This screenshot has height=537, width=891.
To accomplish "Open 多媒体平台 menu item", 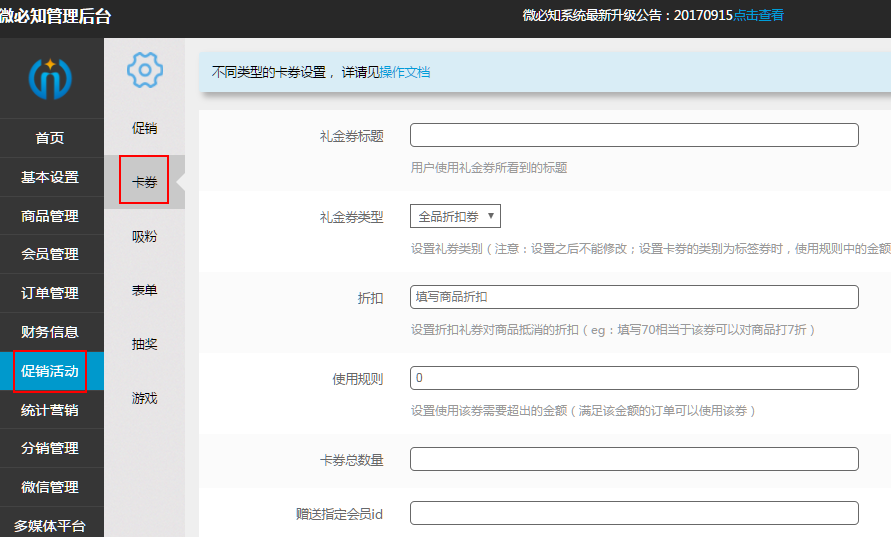I will [50, 526].
